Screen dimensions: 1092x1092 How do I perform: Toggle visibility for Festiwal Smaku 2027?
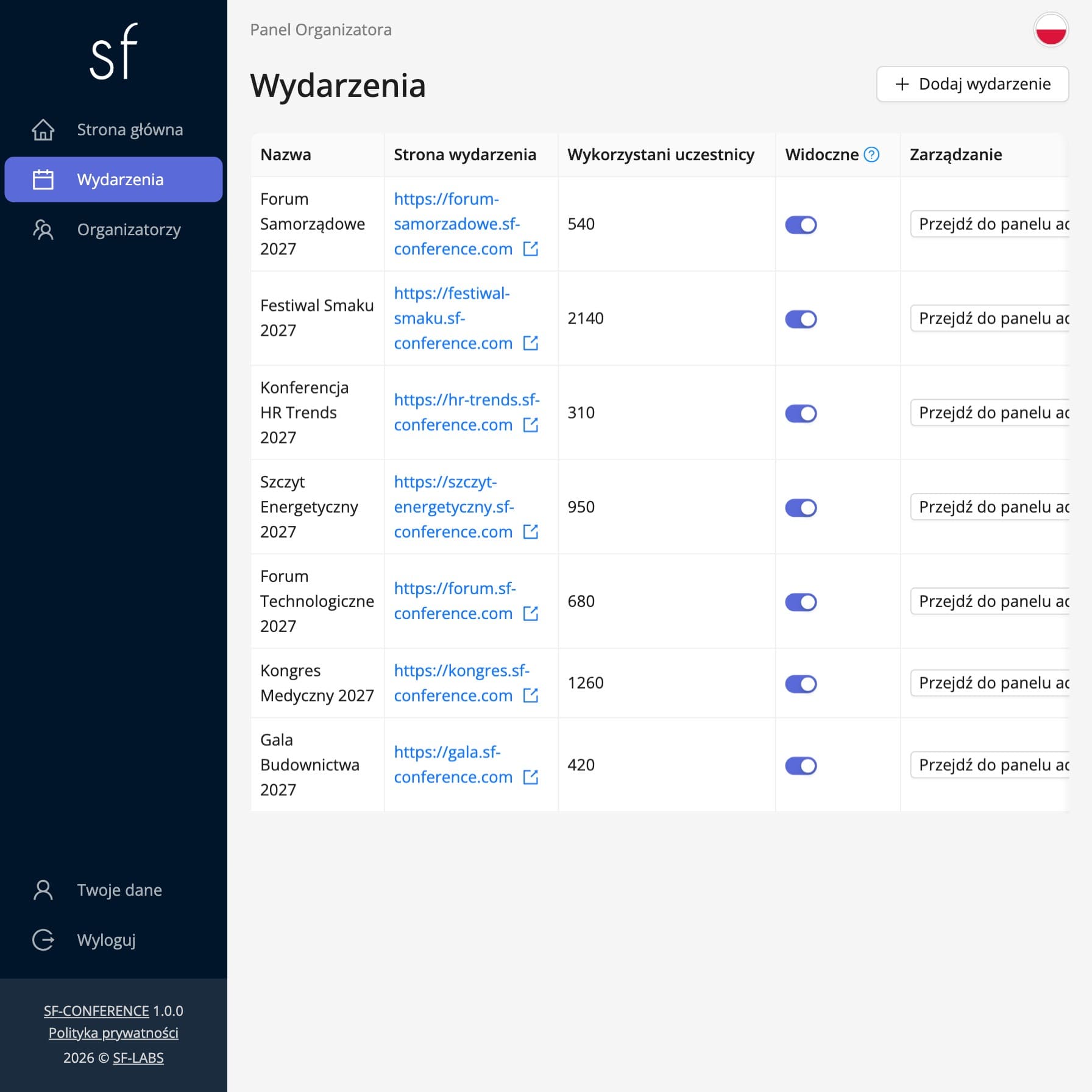[801, 319]
